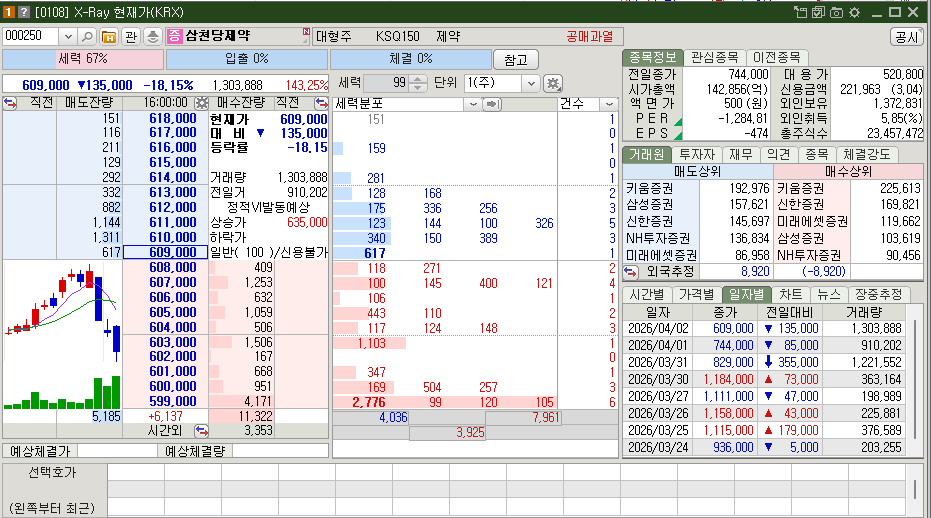This screenshot has height=518, width=931.
Task: Click ask price 618,000 in order book
Action: pos(172,119)
